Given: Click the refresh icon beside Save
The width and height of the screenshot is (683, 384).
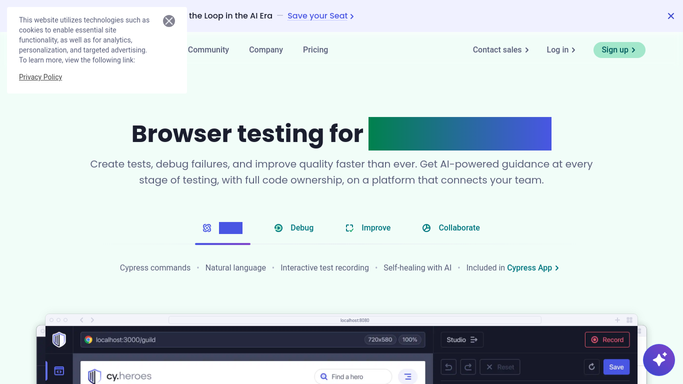Looking at the screenshot, I should [x=592, y=367].
